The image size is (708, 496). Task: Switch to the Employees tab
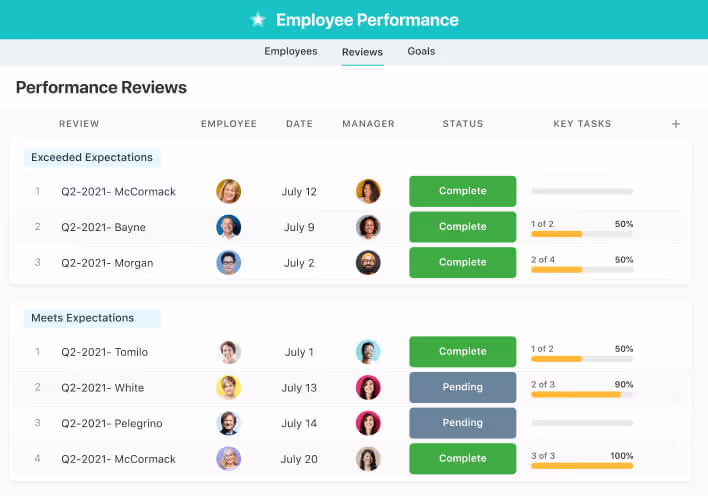pyautogui.click(x=291, y=52)
